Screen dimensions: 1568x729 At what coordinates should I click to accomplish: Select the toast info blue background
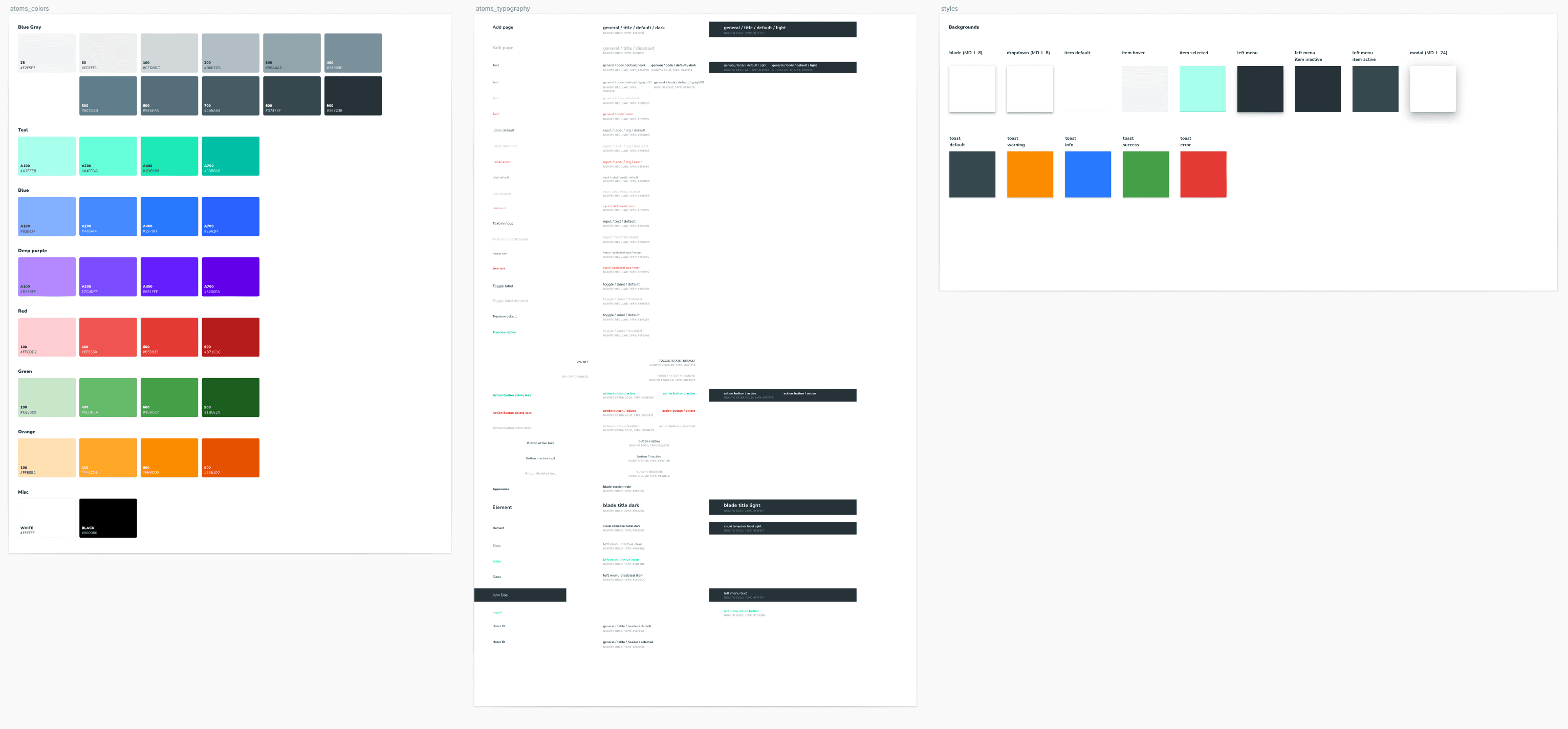coord(1087,174)
